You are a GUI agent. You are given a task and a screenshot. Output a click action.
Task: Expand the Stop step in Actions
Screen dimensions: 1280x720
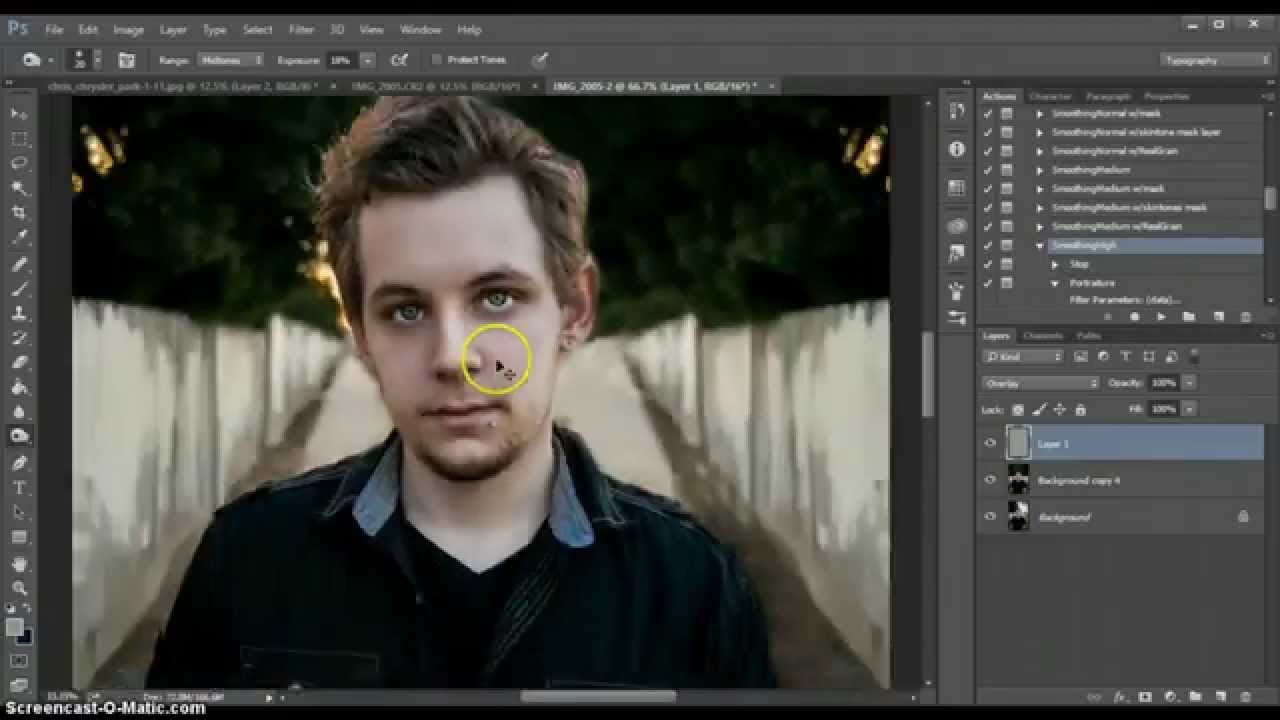tap(1055, 265)
